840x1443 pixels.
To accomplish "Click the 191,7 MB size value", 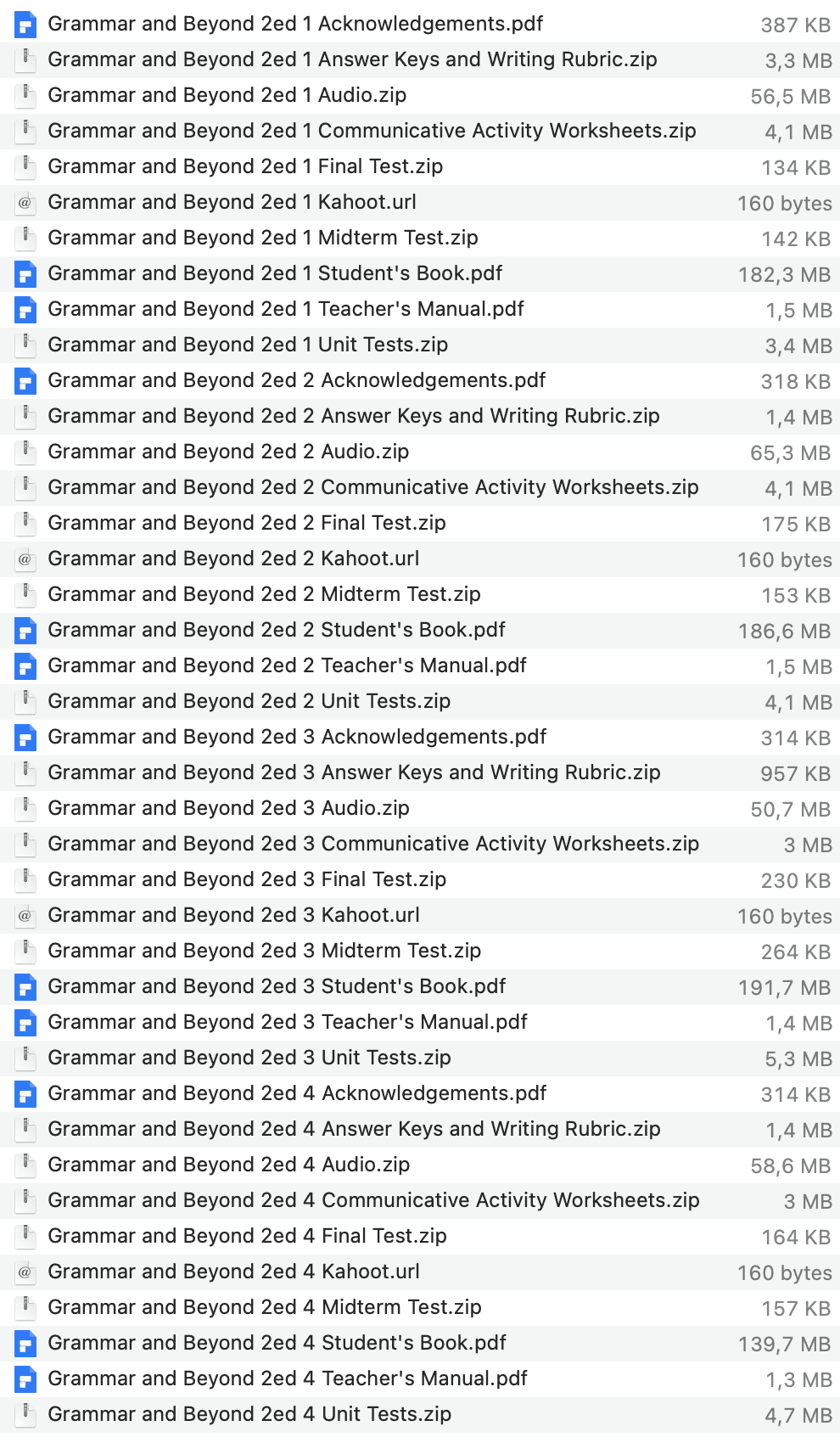I will click(785, 988).
